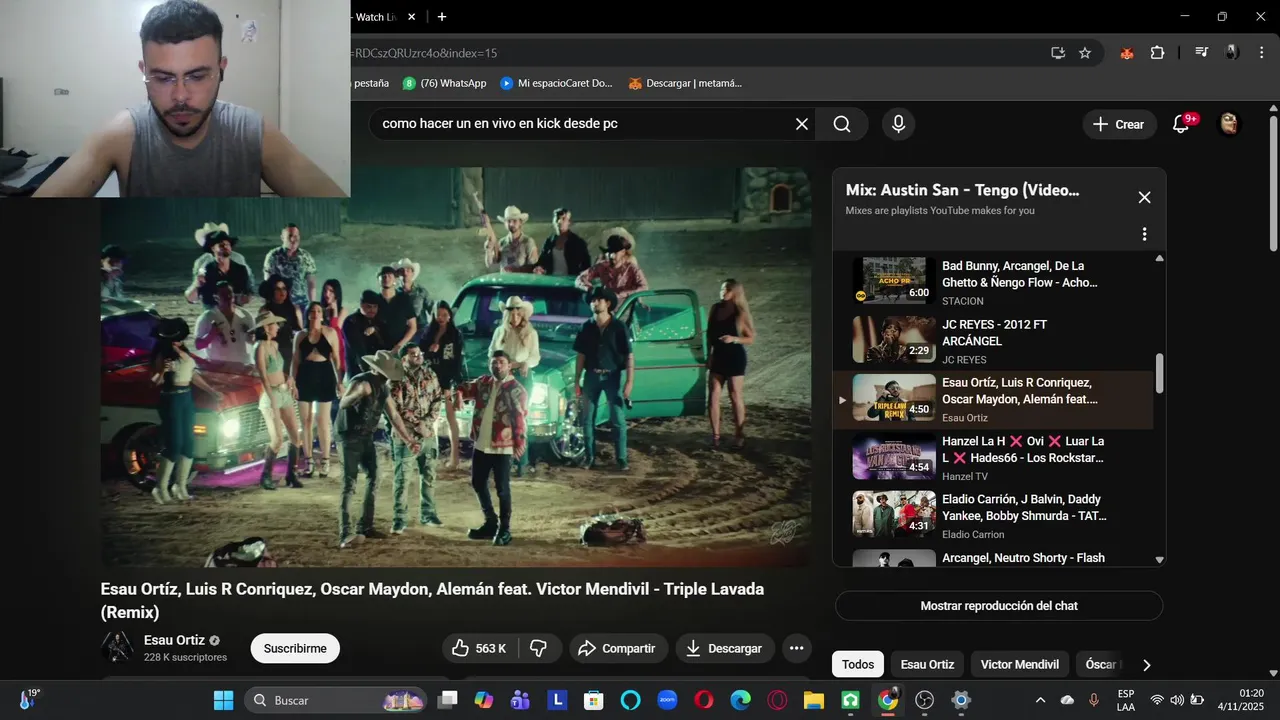
Task: Open the (76) WhatsApp bookmark
Action: [445, 83]
